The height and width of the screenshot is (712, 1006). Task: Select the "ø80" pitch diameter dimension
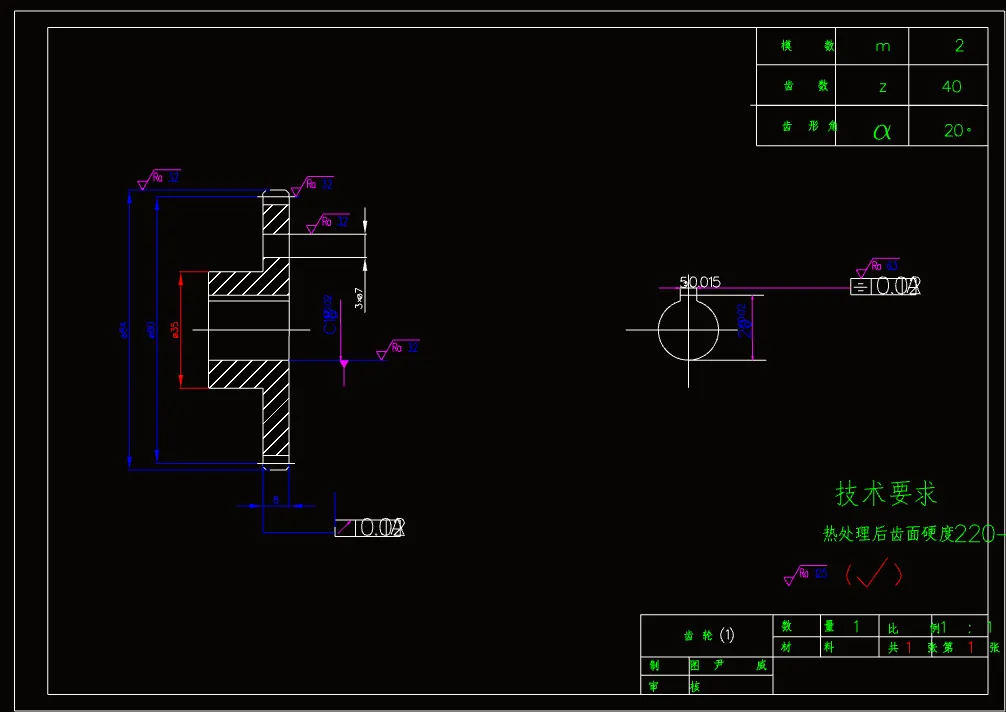[x=151, y=330]
